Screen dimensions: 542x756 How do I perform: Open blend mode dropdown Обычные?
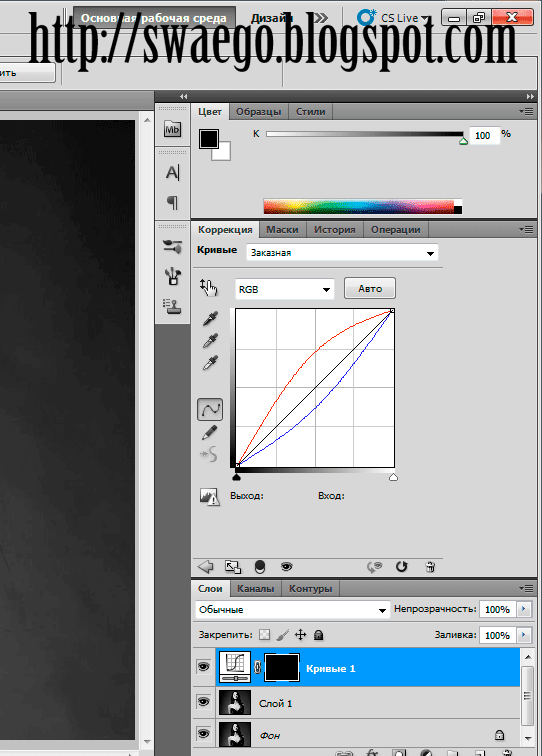pyautogui.click(x=293, y=609)
